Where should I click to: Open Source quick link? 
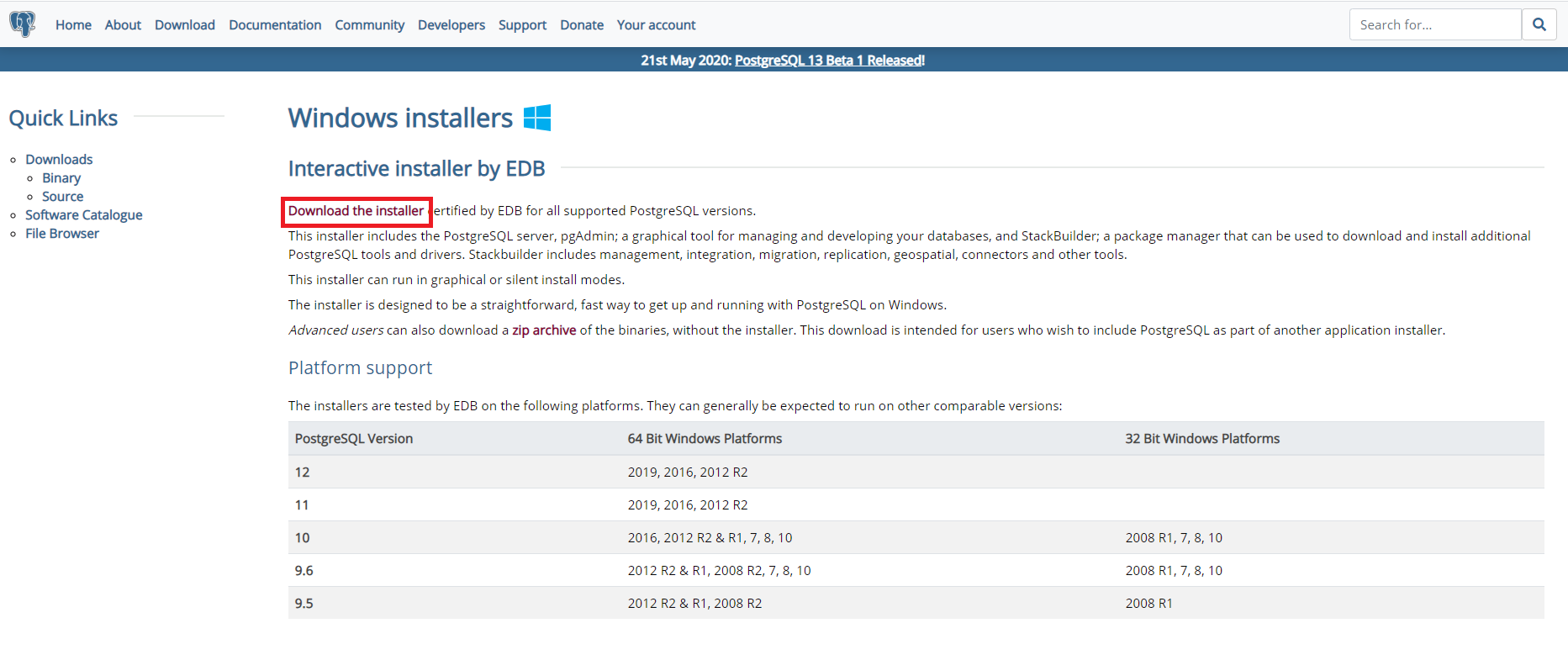(x=63, y=197)
